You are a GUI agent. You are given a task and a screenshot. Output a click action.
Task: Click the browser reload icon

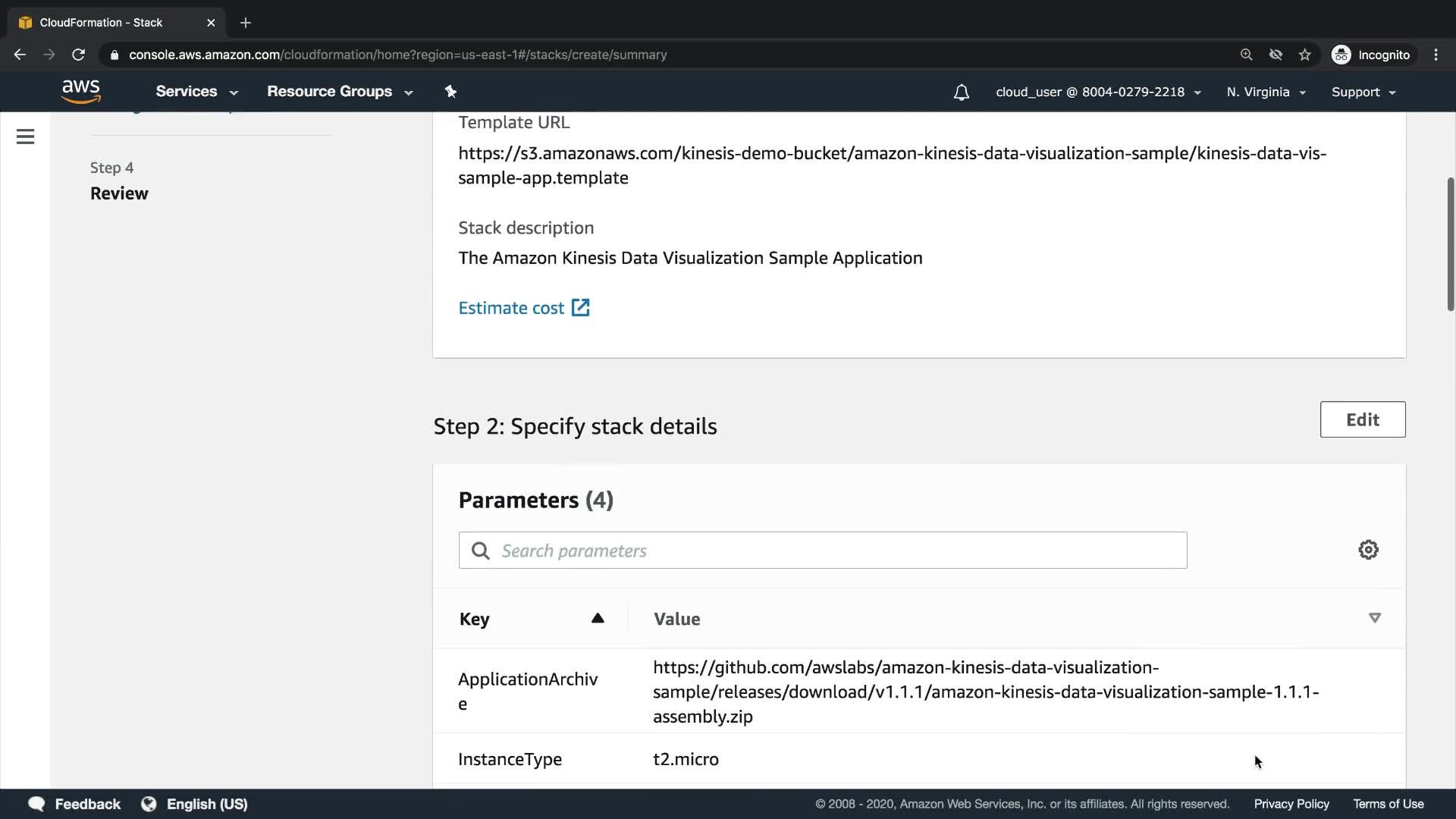[78, 55]
